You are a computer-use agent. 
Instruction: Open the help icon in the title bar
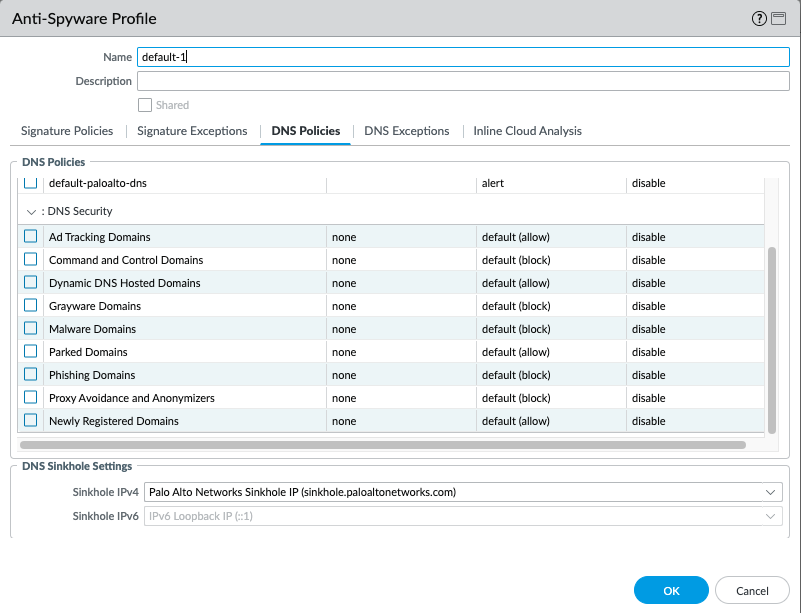pyautogui.click(x=760, y=18)
